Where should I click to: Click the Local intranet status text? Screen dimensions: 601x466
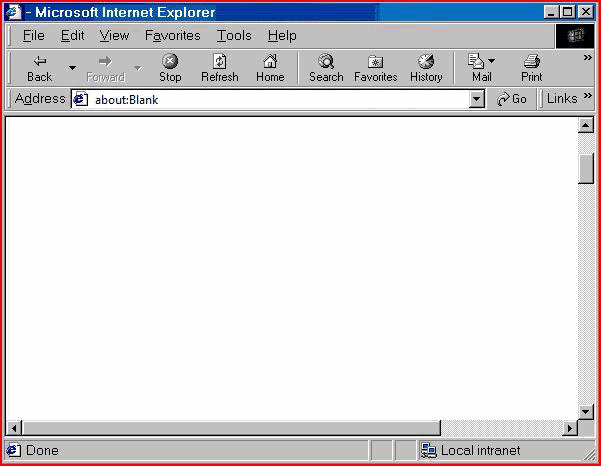(481, 450)
